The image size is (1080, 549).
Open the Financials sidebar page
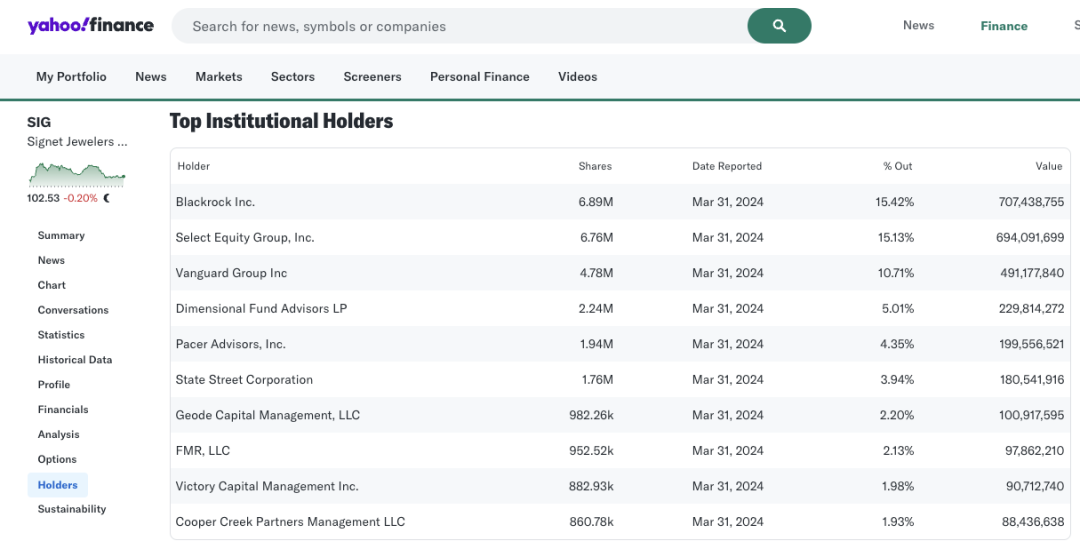tap(63, 409)
